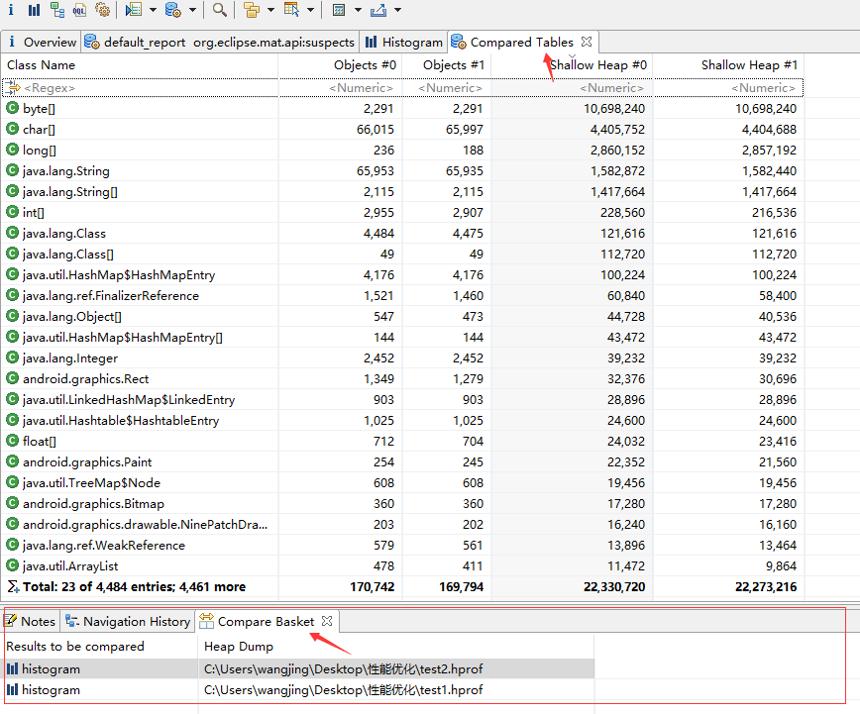This screenshot has width=860, height=714.
Task: Open the dominator tree toolbar icon
Action: 57,9
